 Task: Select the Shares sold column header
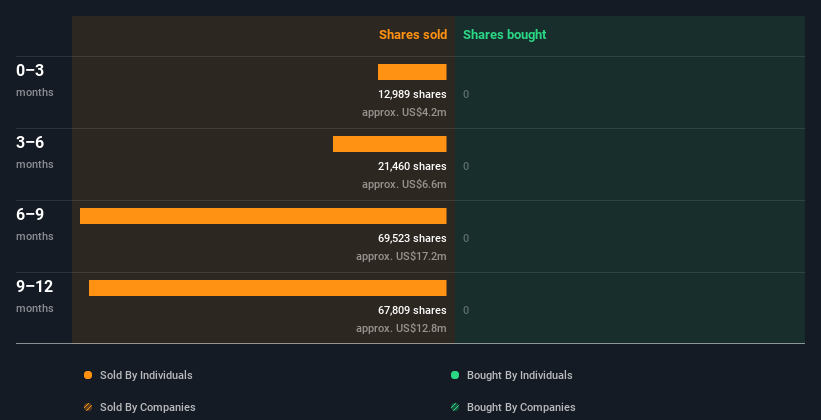413,35
